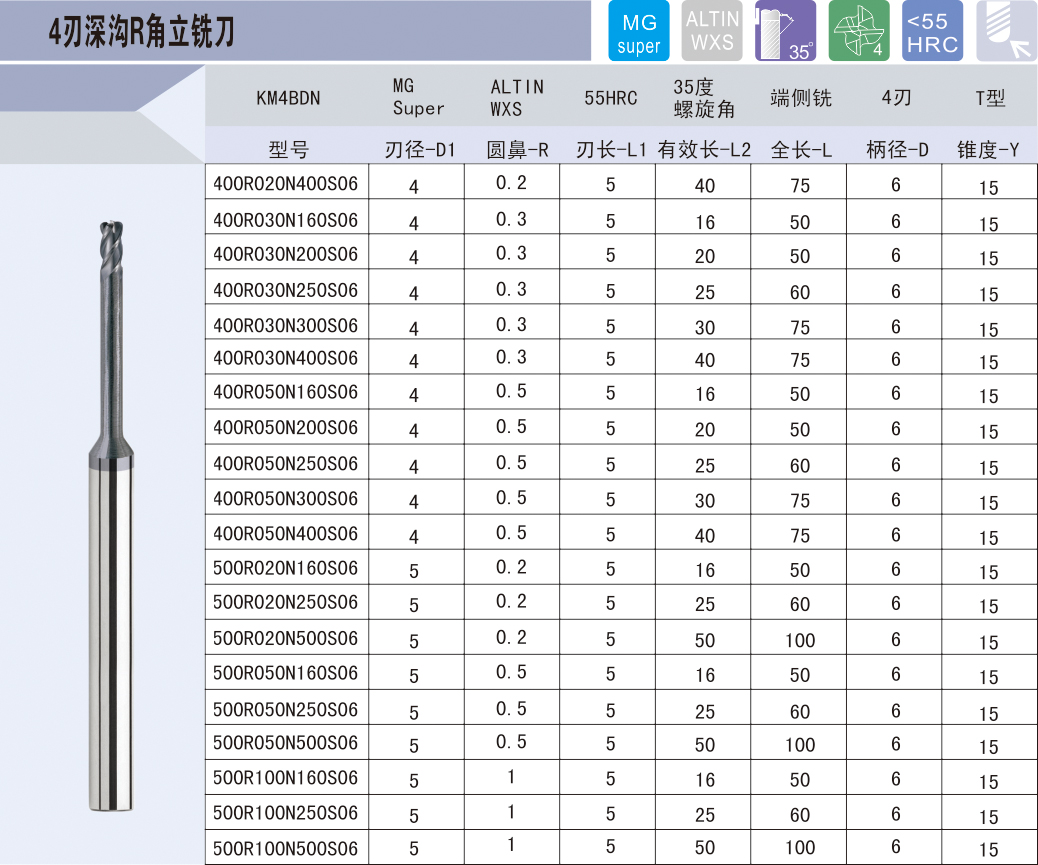Click the gray ALTIN WXS coating badge
The image size is (1038, 865).
click(712, 32)
